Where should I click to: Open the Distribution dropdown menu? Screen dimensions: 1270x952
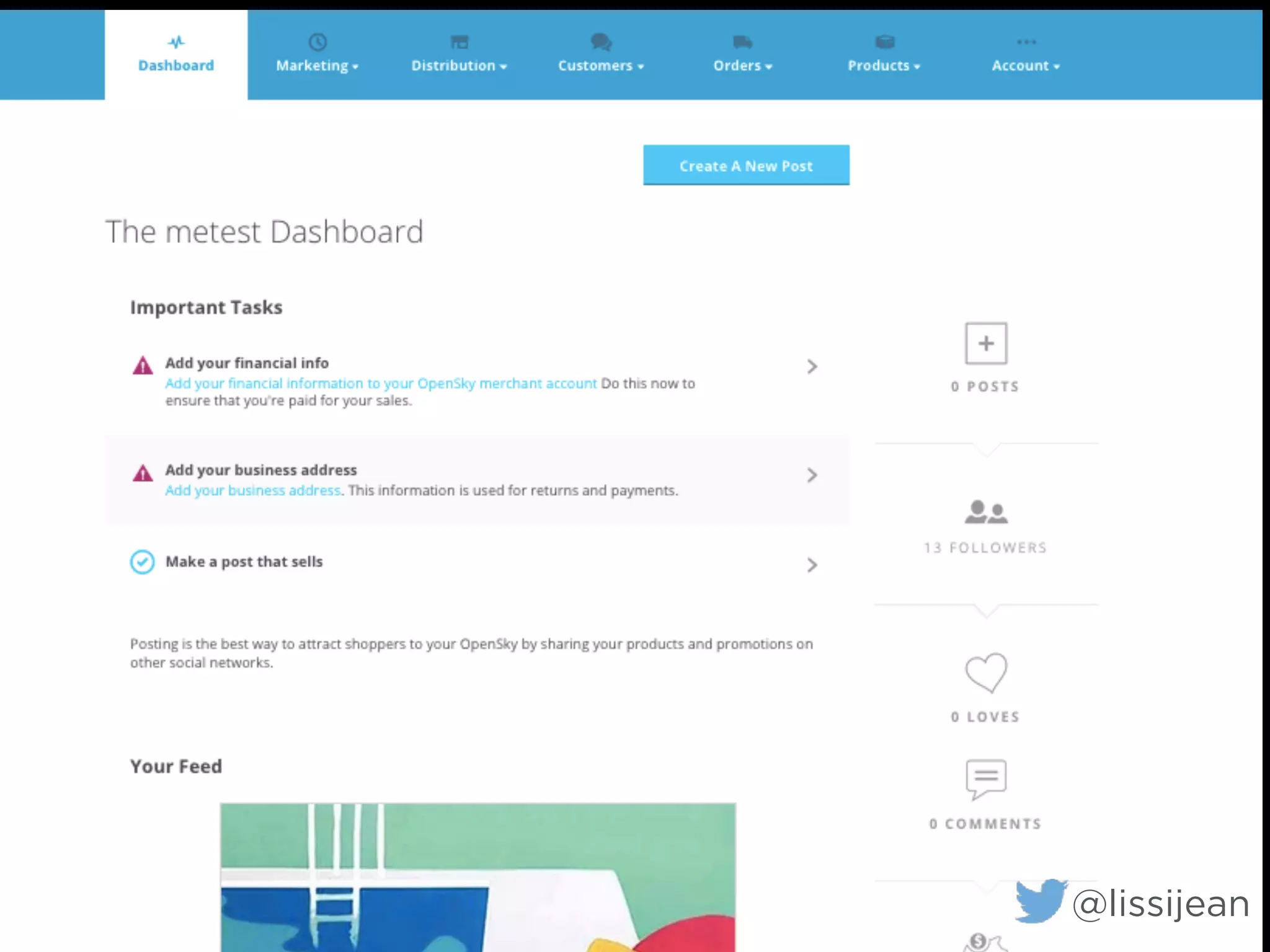(x=459, y=65)
